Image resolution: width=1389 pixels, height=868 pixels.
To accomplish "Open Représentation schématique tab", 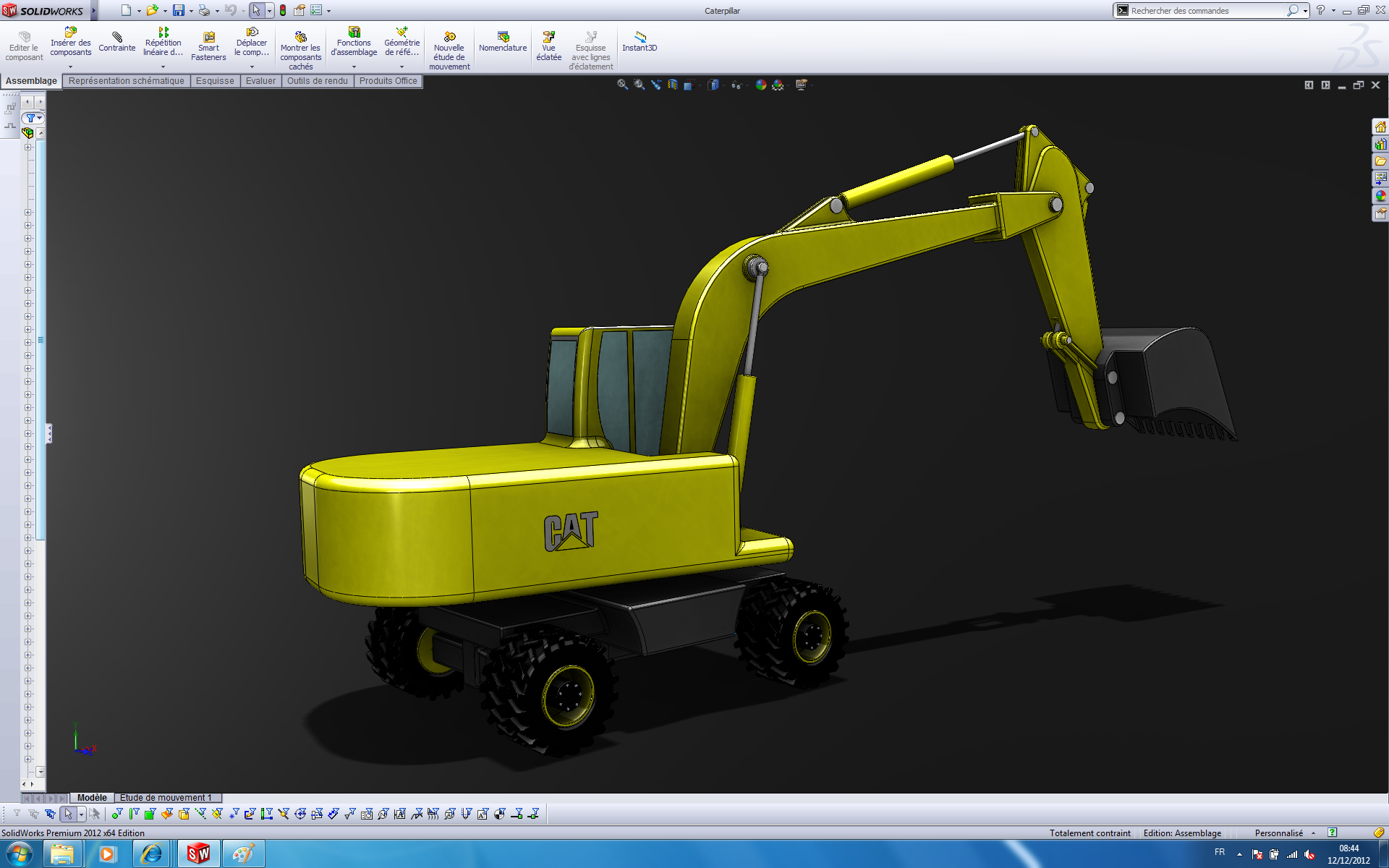I will point(126,81).
